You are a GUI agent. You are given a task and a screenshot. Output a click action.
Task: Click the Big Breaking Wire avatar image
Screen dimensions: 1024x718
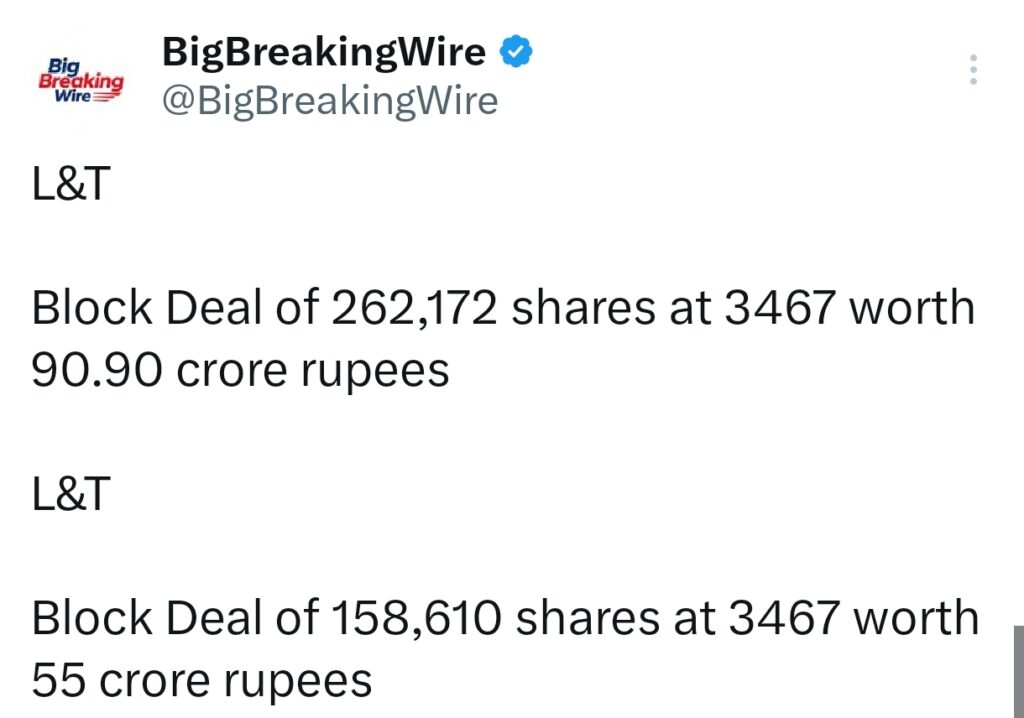[x=79, y=79]
